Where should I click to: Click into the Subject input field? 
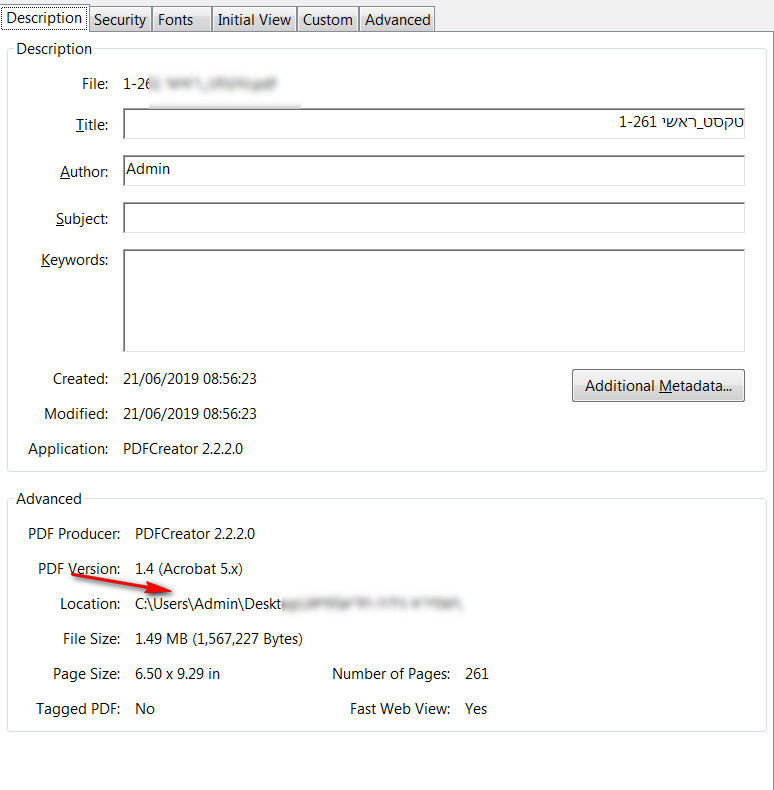point(434,218)
